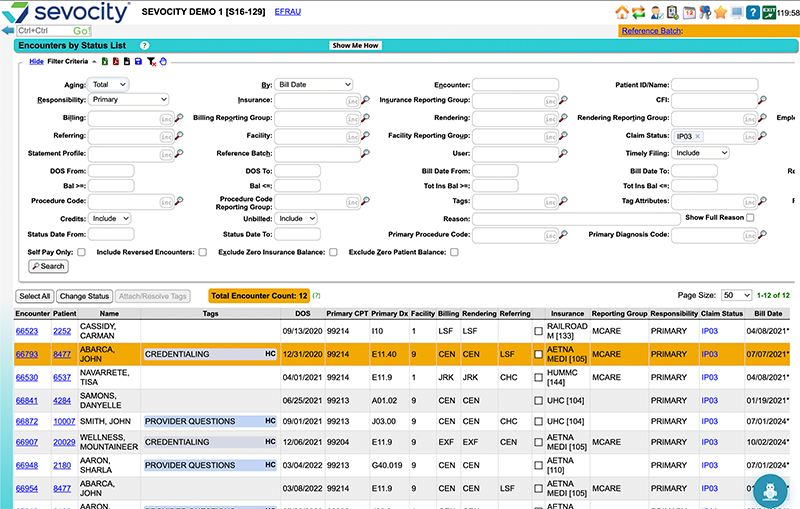Click the monitor screen icon
The image size is (800, 509).
click(737, 13)
